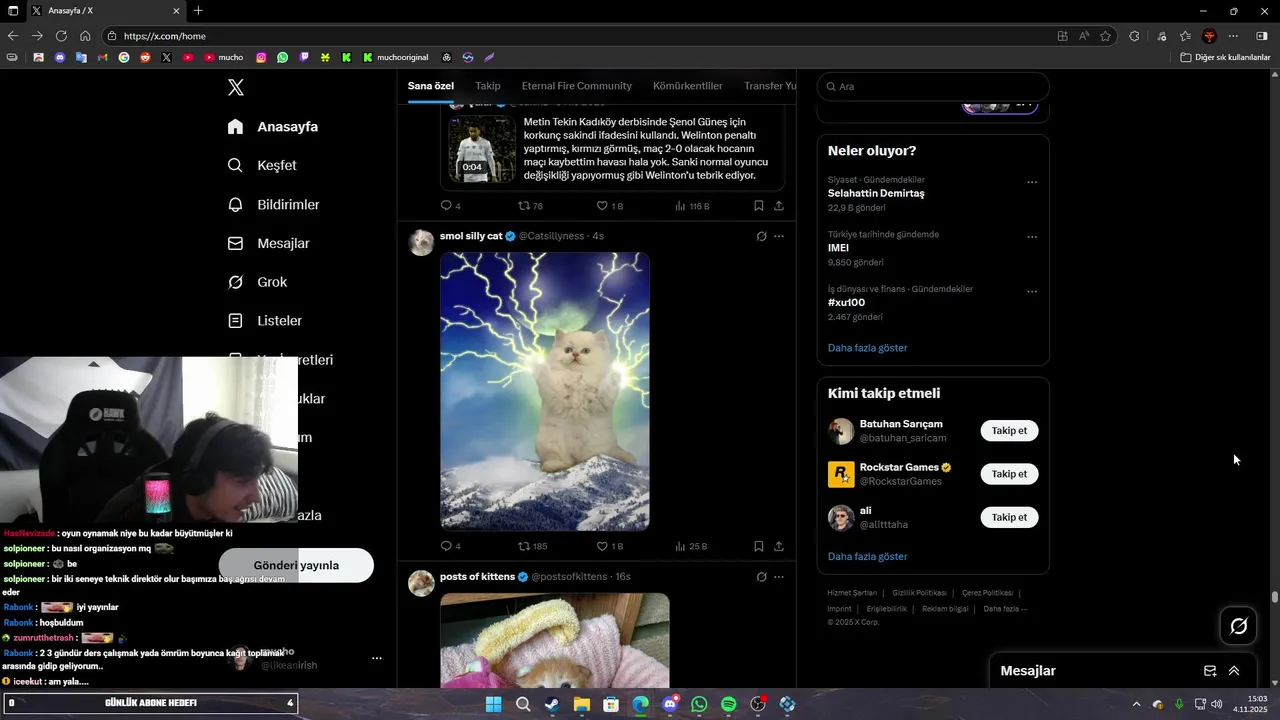Show more trends under Neler oluyor

point(867,348)
